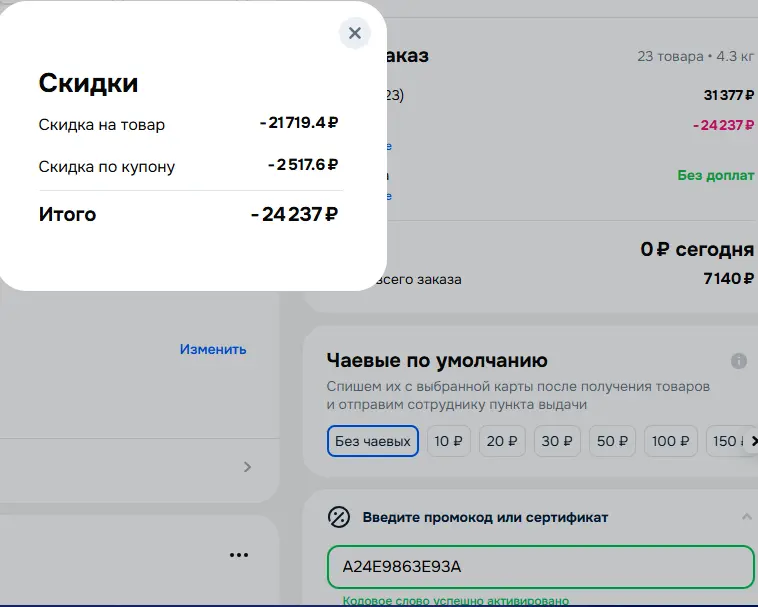Close the Скидки discounts popup
The width and height of the screenshot is (758, 607).
[355, 33]
